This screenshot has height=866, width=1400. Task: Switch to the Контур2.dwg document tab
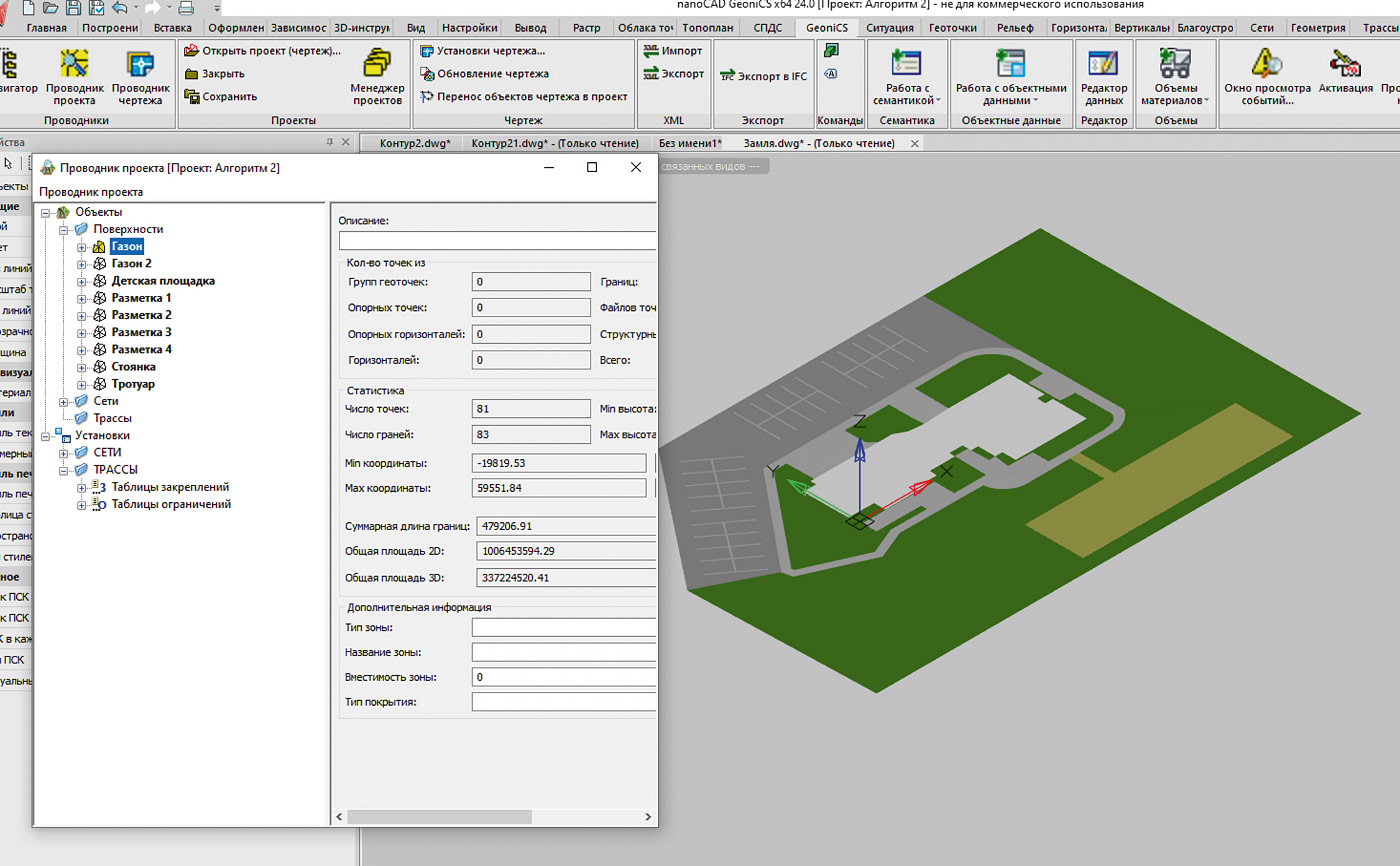pyautogui.click(x=415, y=143)
